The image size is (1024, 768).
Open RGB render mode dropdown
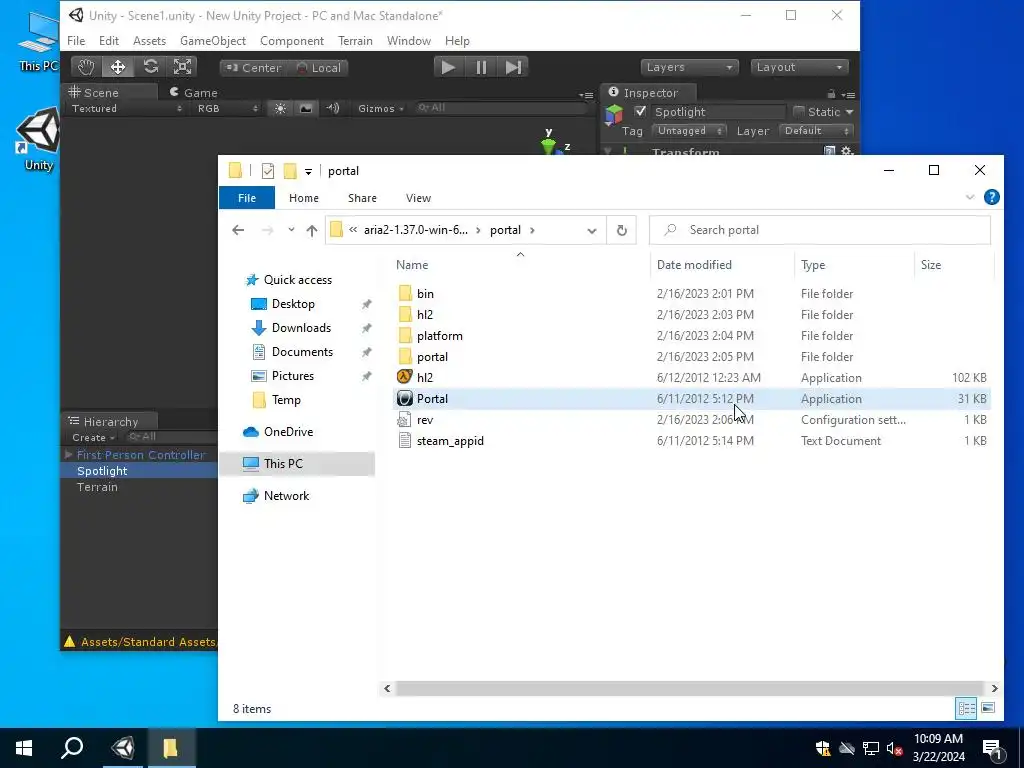[x=227, y=108]
